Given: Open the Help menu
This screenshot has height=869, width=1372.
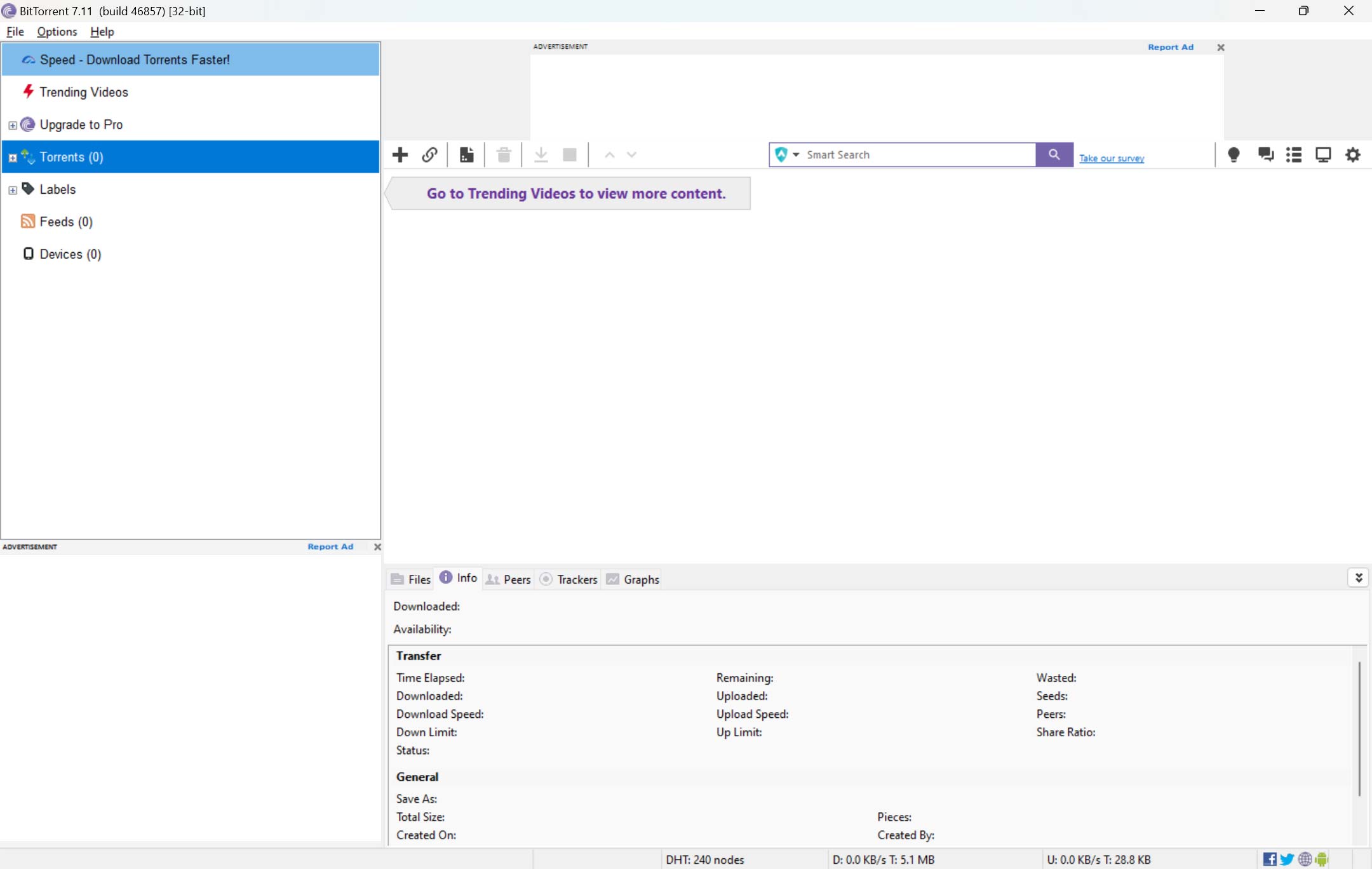Looking at the screenshot, I should click(x=102, y=32).
